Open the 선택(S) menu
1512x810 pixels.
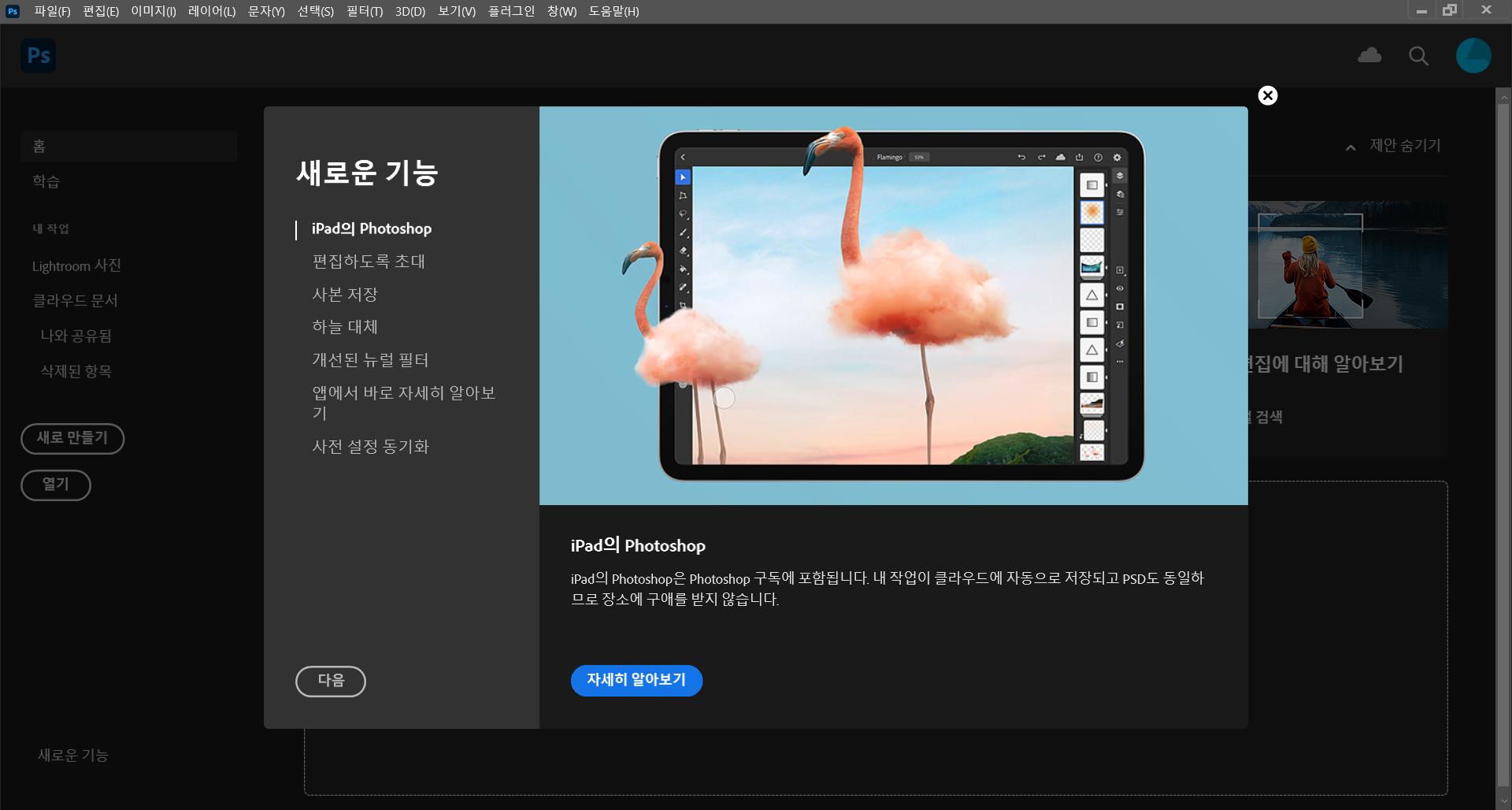(x=315, y=11)
